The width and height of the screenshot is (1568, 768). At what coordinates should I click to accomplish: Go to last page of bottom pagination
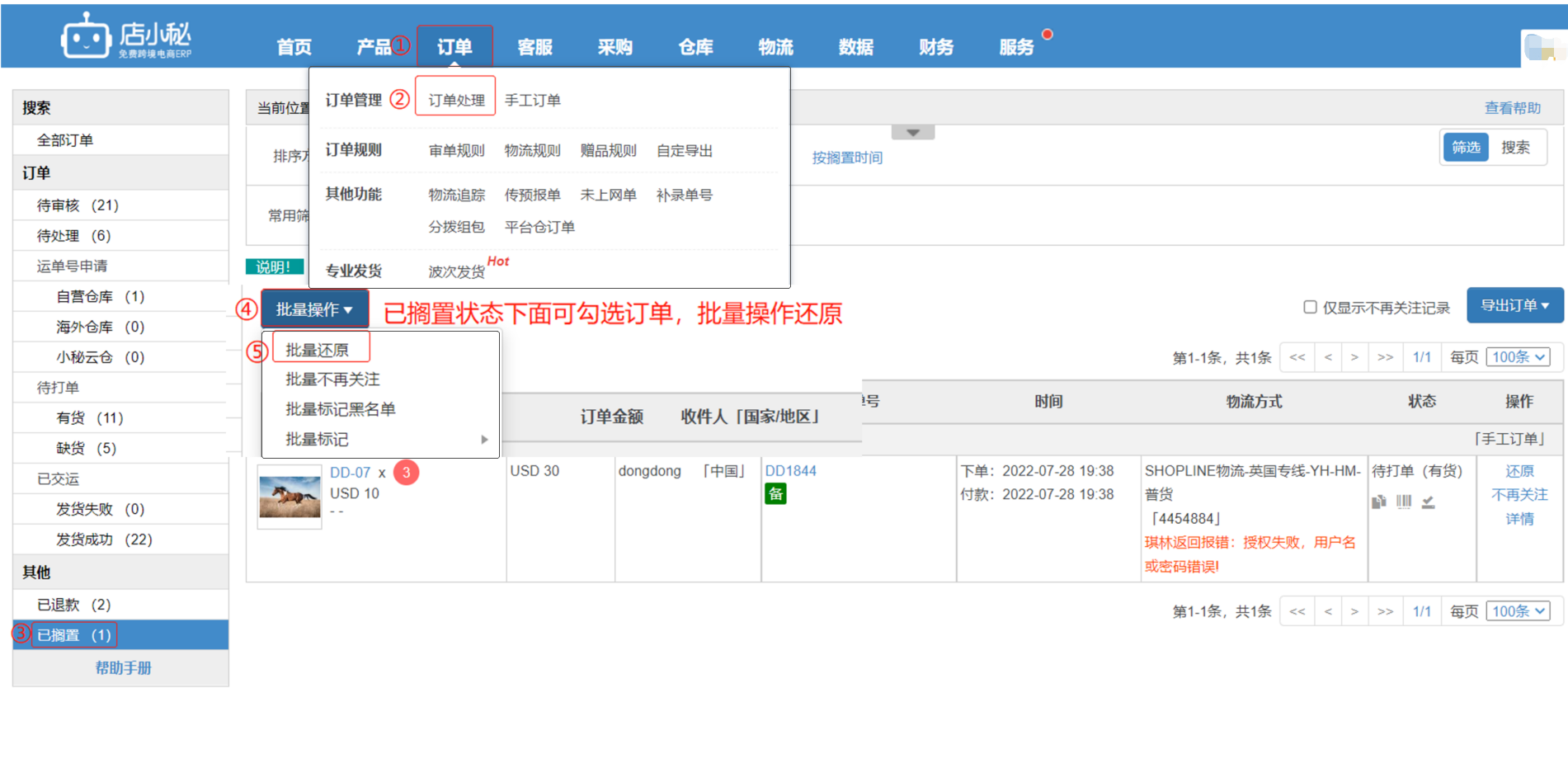tap(1385, 611)
